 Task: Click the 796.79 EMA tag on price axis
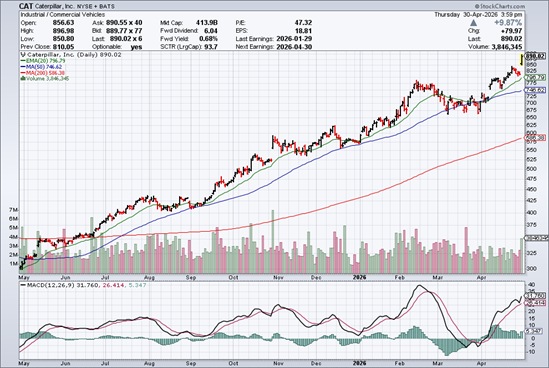click(536, 77)
